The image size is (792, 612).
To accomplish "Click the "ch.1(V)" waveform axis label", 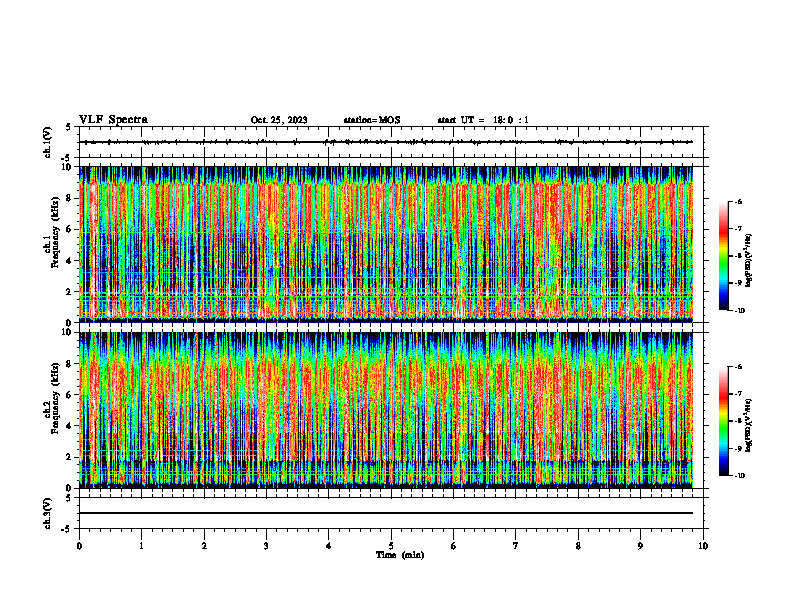I will 47,142.
